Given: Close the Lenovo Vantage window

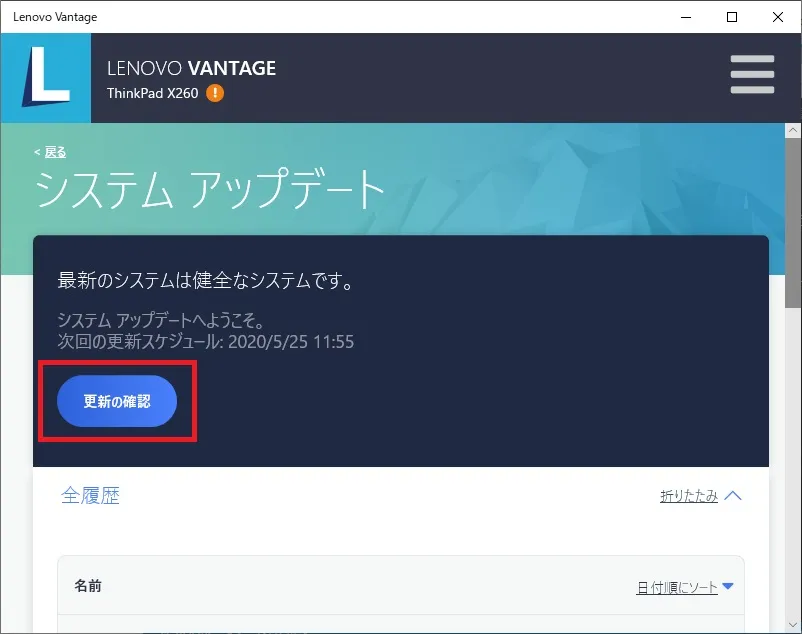Looking at the screenshot, I should tap(778, 17).
